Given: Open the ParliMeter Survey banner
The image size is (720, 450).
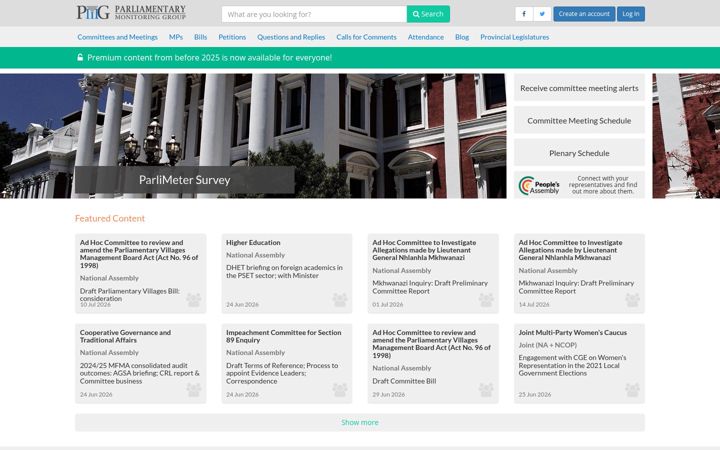Looking at the screenshot, I should [185, 180].
